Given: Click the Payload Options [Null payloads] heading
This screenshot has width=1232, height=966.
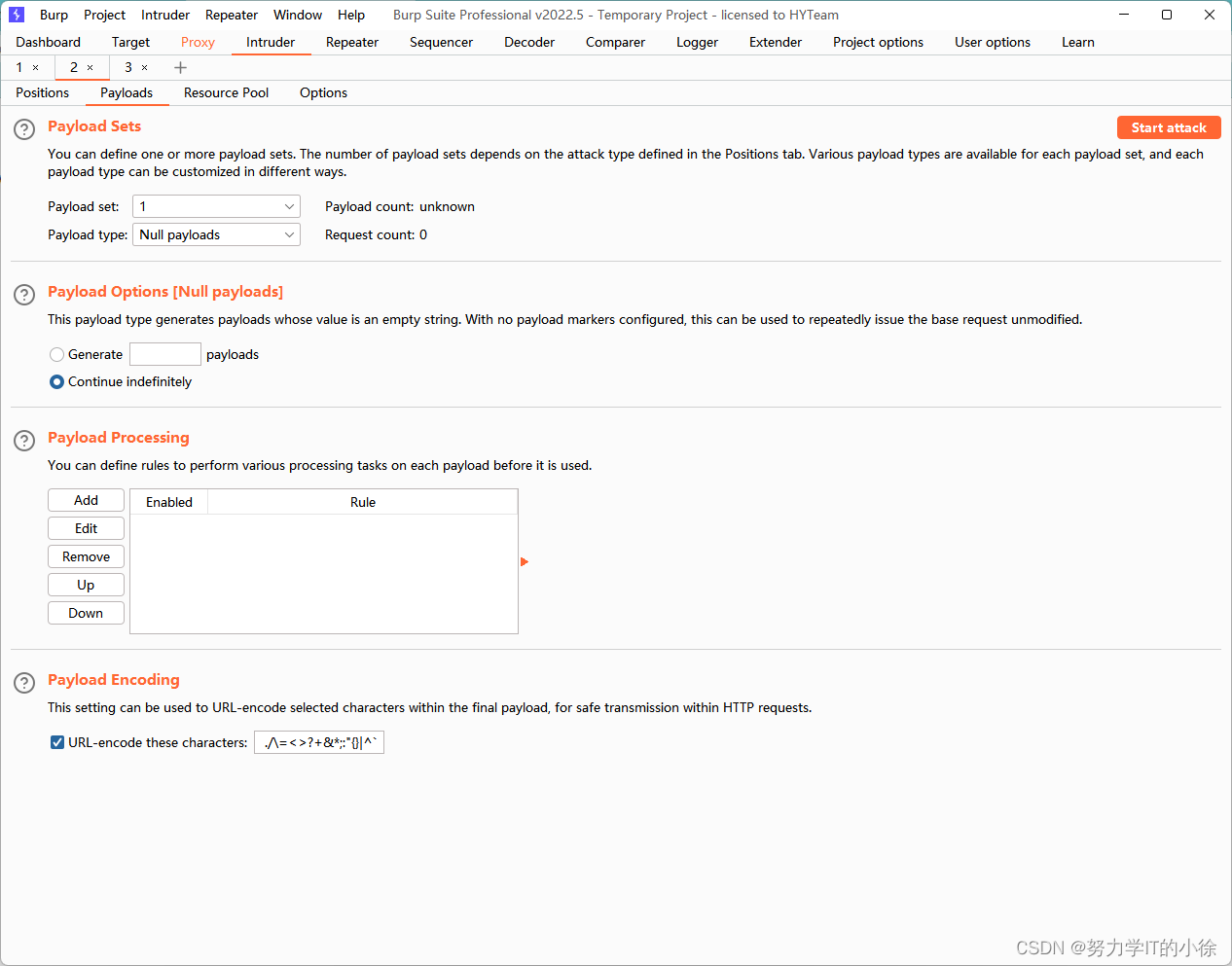Looking at the screenshot, I should tap(165, 292).
